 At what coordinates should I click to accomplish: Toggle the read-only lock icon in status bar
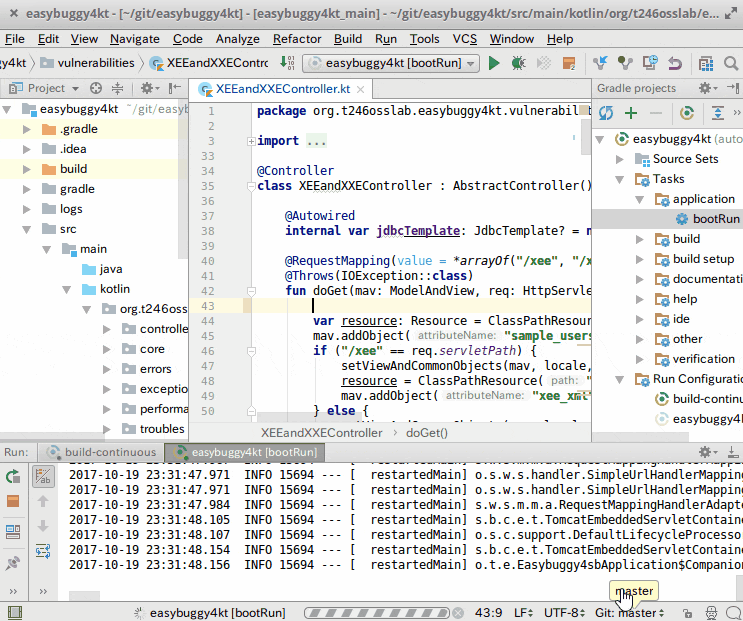coord(687,613)
